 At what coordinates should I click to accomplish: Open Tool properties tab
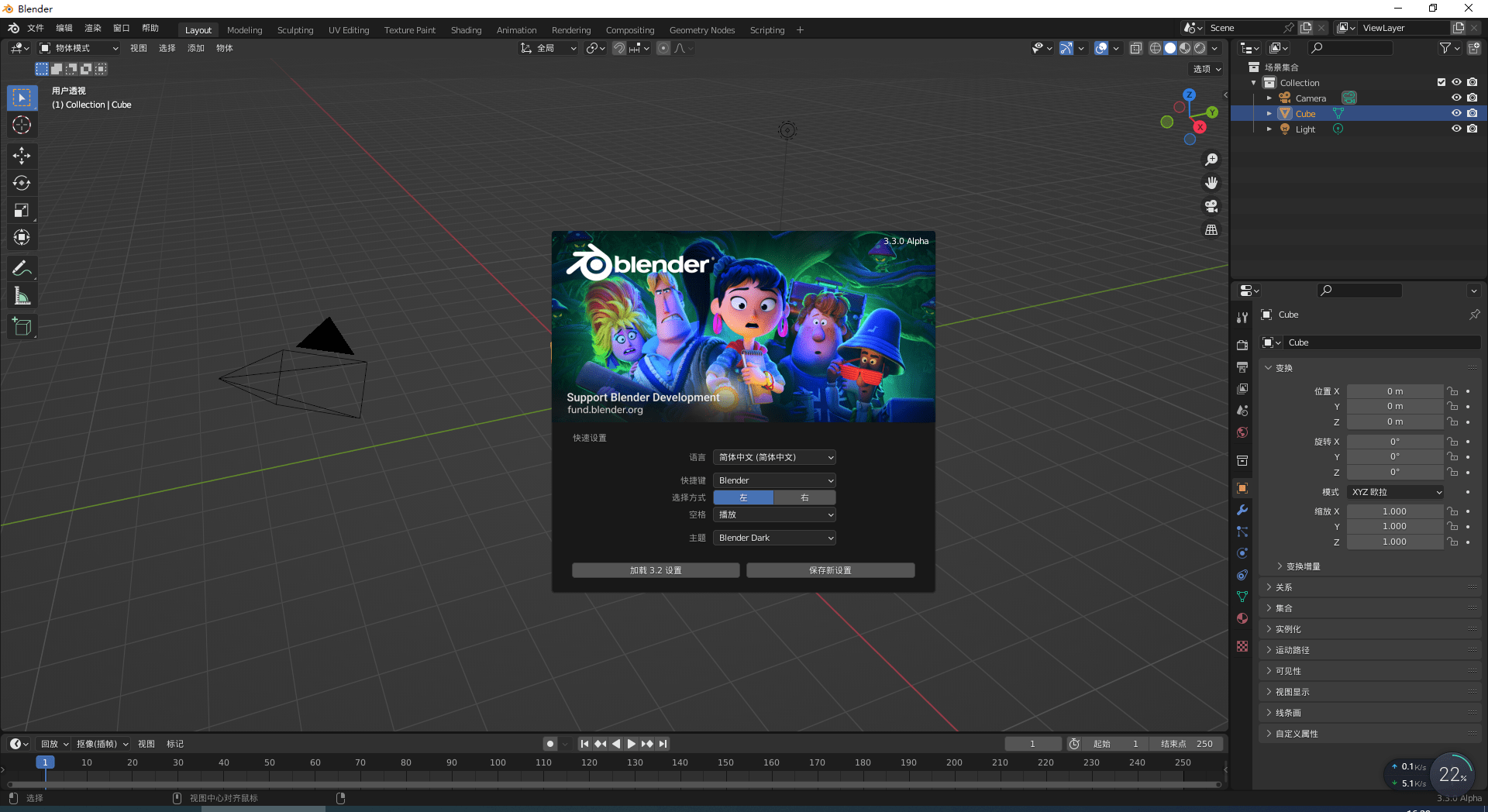point(1242,317)
